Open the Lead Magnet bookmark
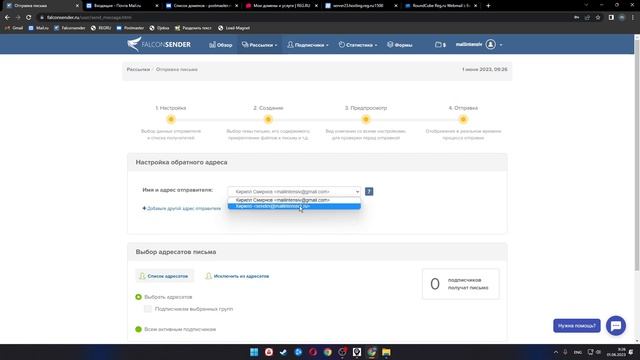This screenshot has height=360, width=640. click(x=234, y=28)
